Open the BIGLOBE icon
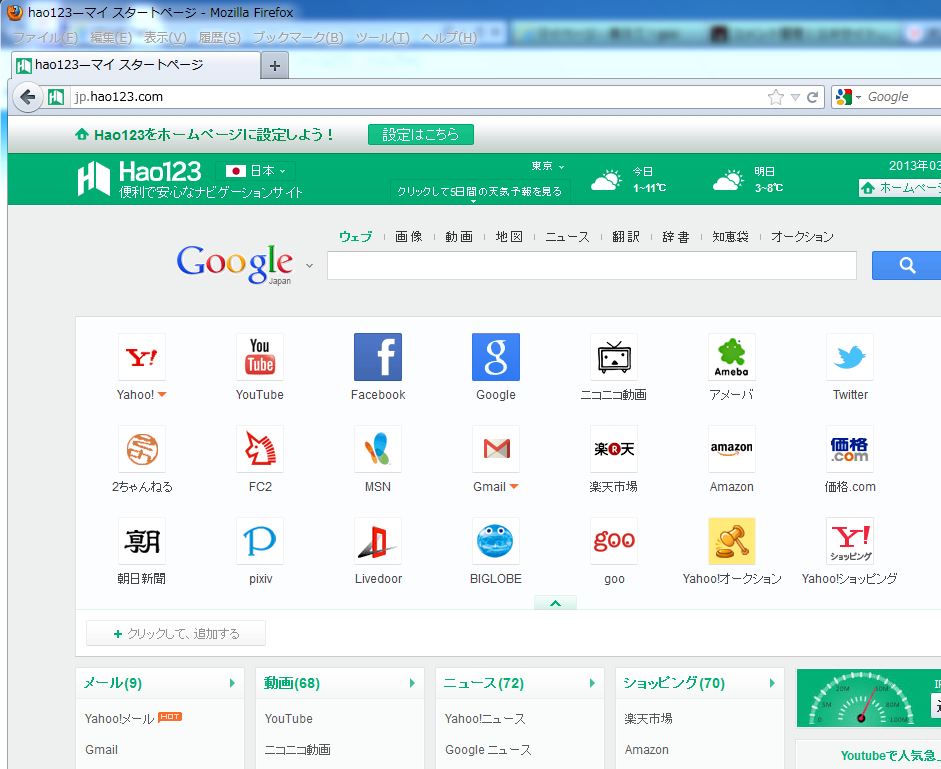The height and width of the screenshot is (769, 941). (x=496, y=541)
